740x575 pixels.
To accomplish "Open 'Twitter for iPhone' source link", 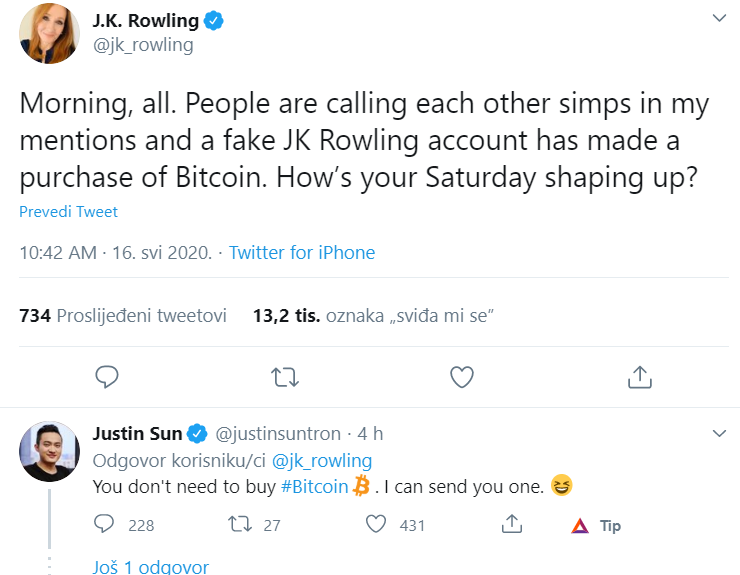I will 302,252.
